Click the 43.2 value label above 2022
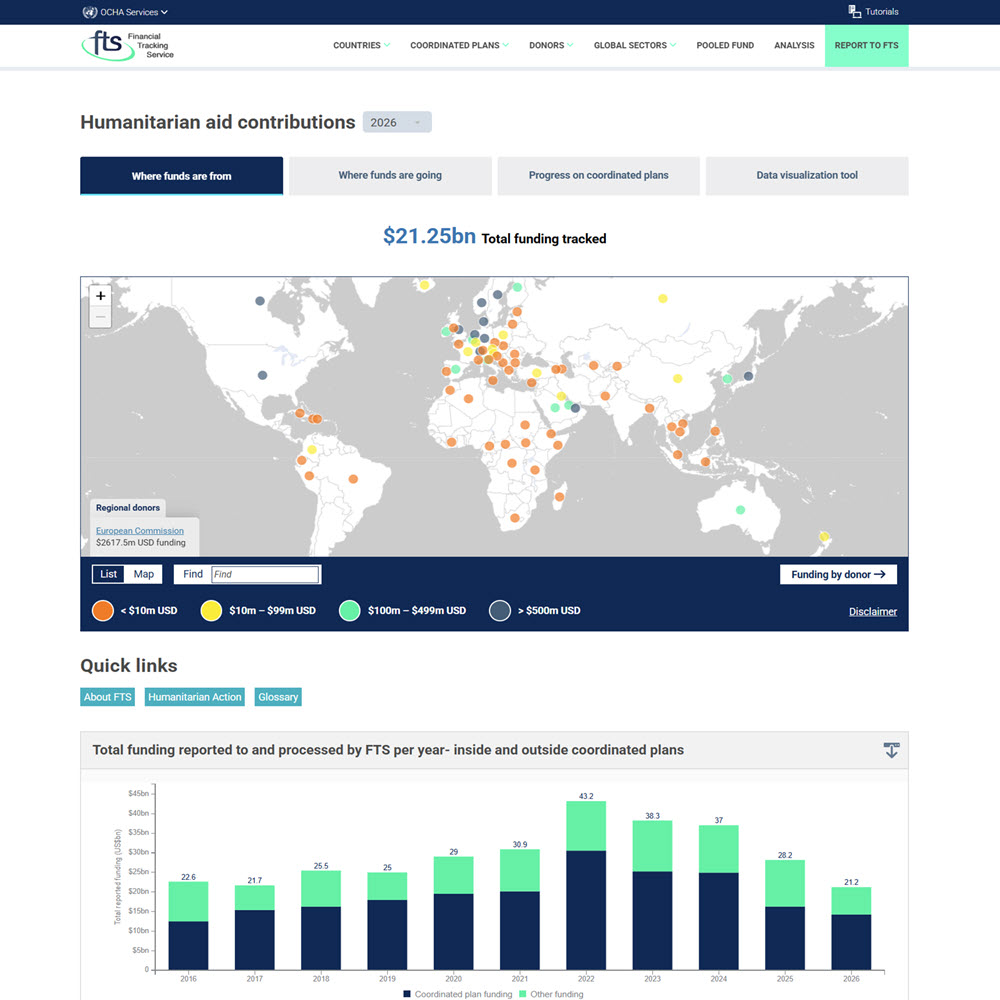The height and width of the screenshot is (1000, 1000). tap(585, 796)
